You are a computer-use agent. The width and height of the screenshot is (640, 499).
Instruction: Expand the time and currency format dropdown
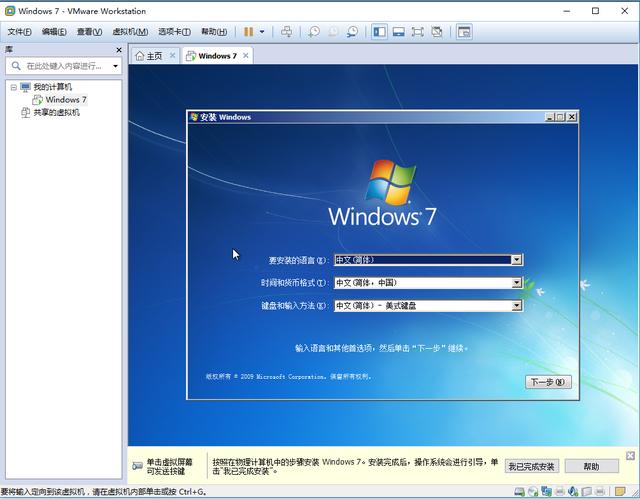coord(516,282)
